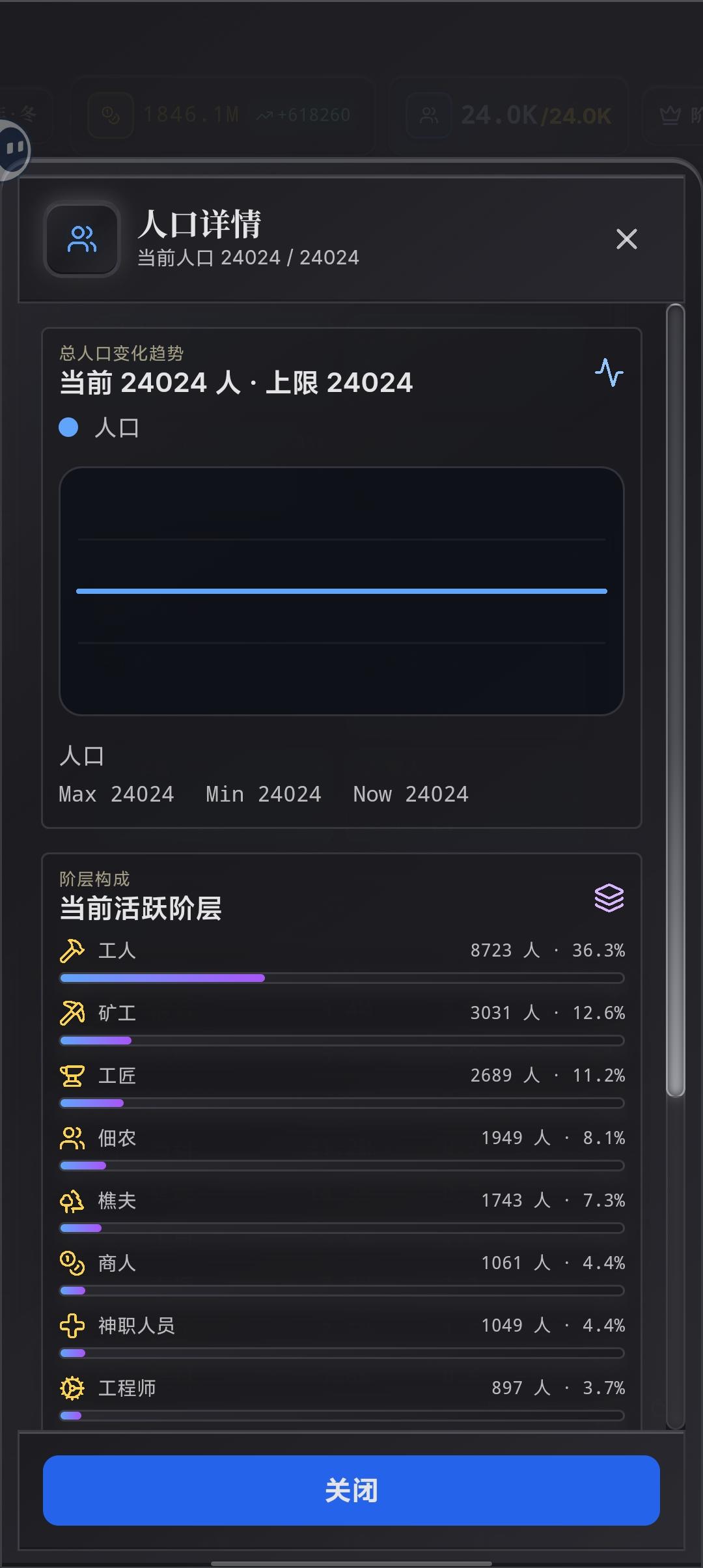
Task: Close the 人口详情 dialog with X
Action: tap(626, 239)
